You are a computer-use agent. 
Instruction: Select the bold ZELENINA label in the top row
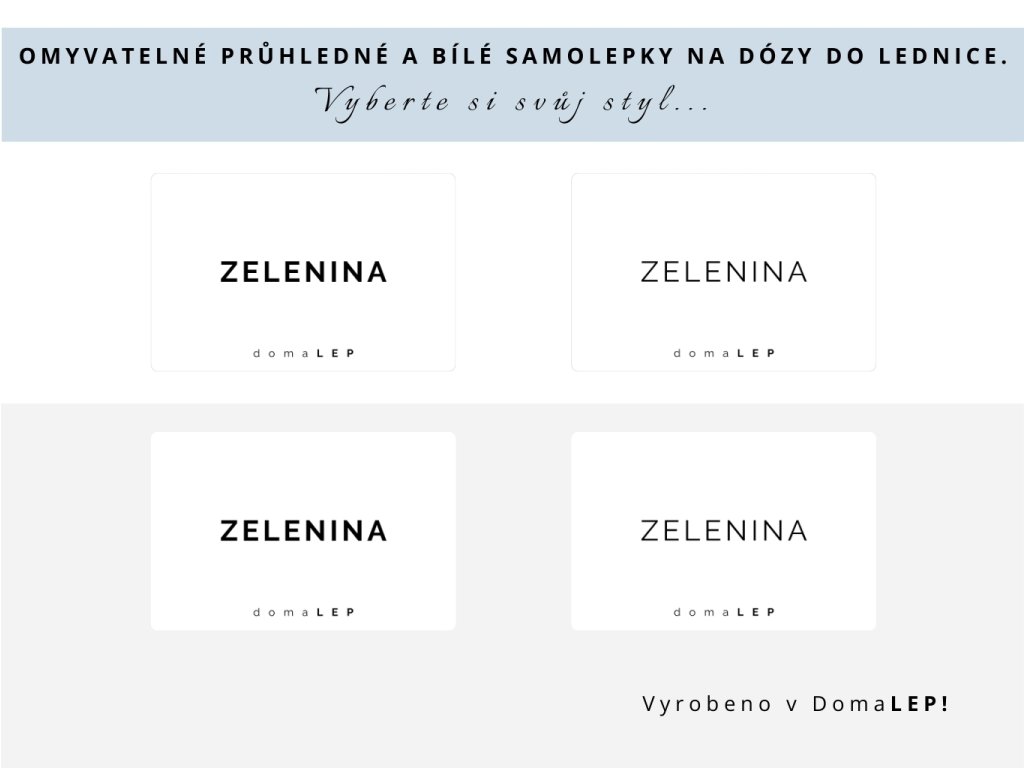304,272
